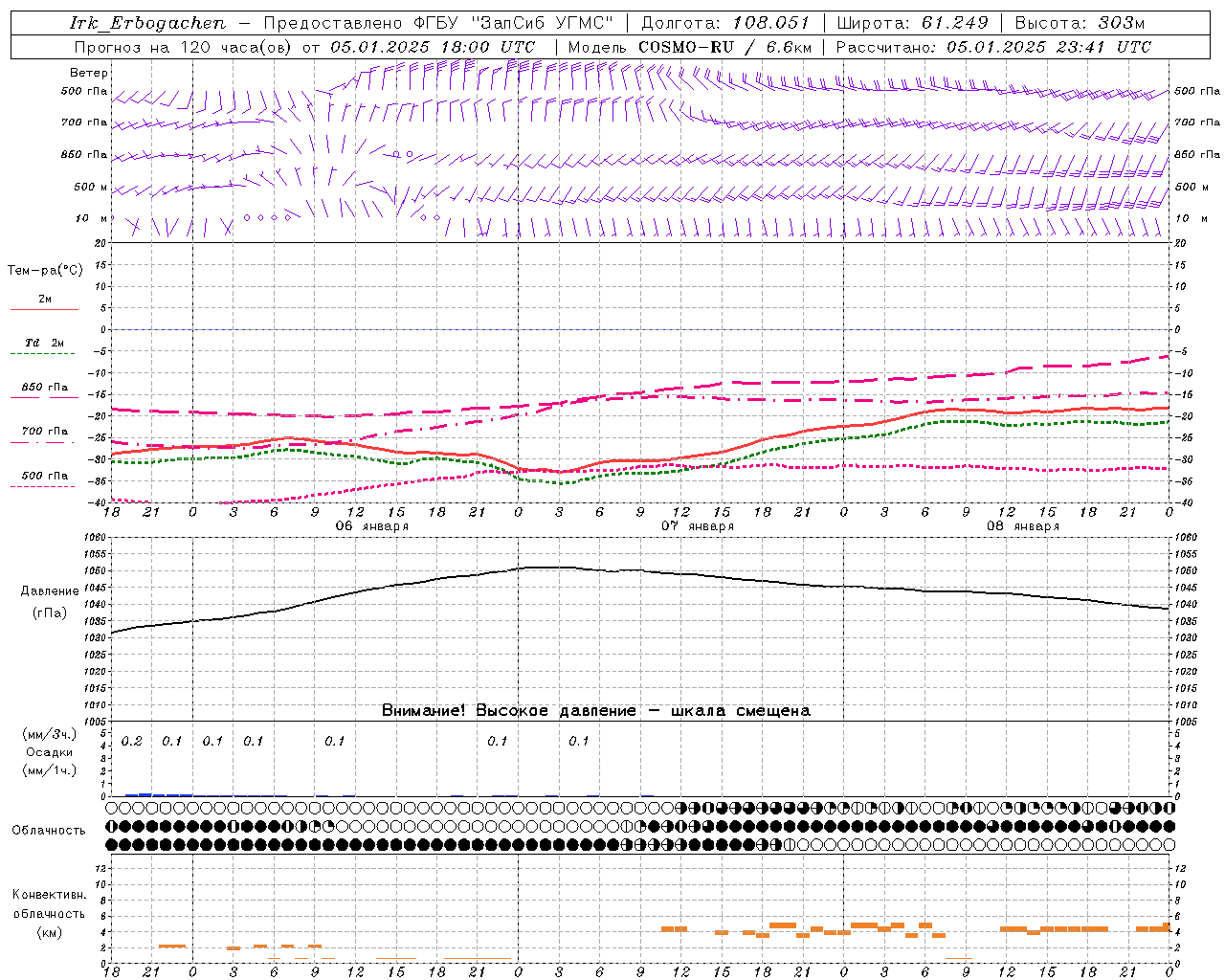Click the 'Ветер' wind panel label
Image resolution: width=1225 pixels, height=980 pixels.
pos(89,73)
